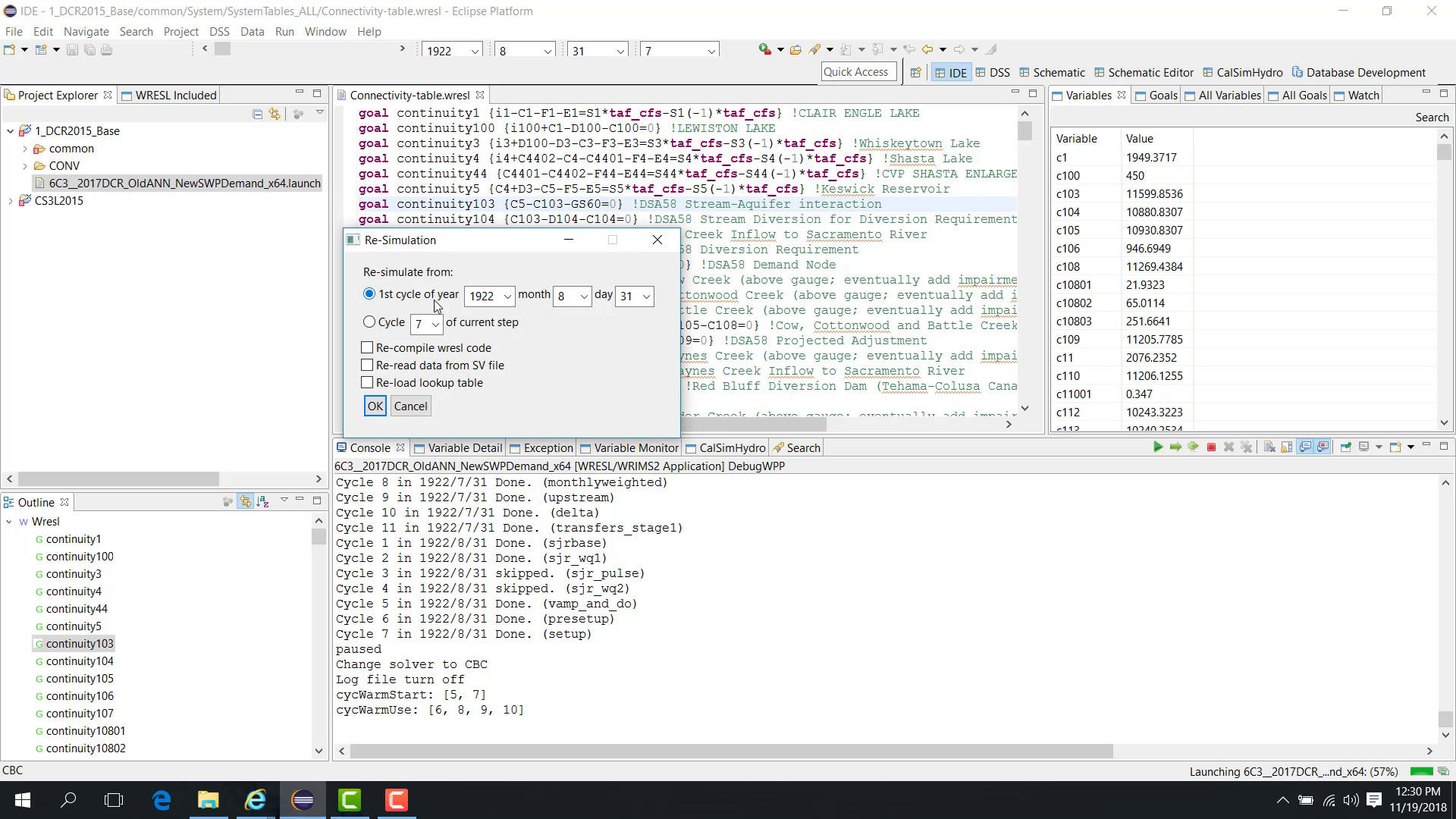1456x819 pixels.
Task: Expand the 'common' folder
Action: point(25,149)
